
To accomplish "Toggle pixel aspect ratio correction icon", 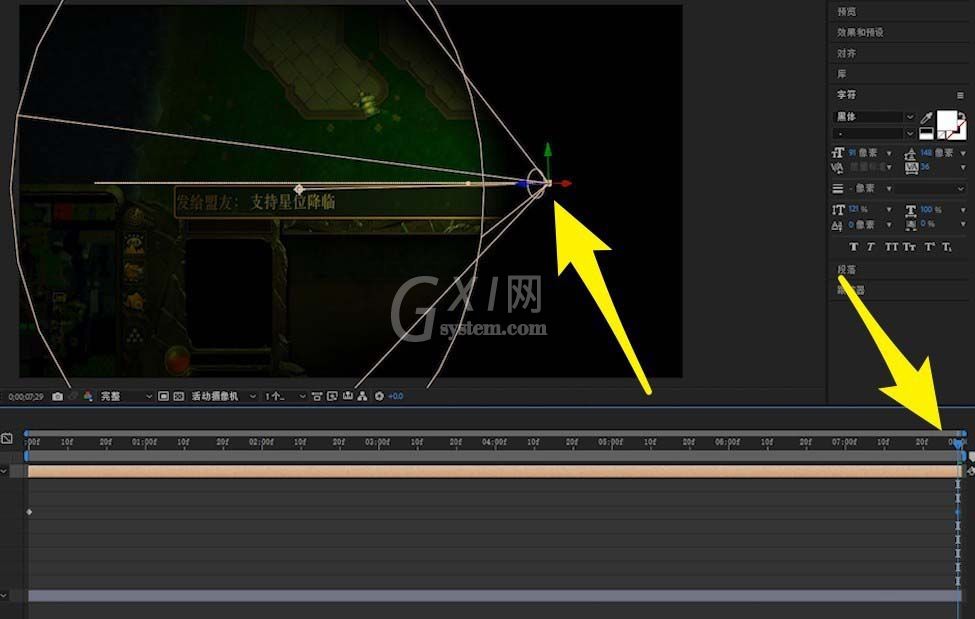I will pos(317,396).
